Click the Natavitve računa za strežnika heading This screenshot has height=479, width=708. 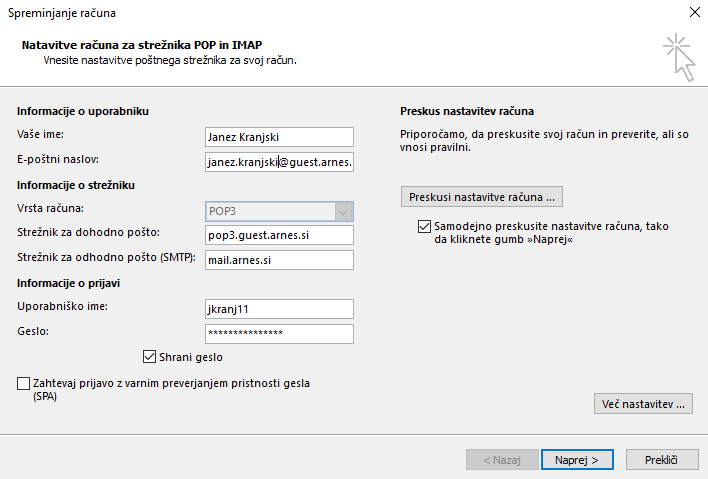142,45
